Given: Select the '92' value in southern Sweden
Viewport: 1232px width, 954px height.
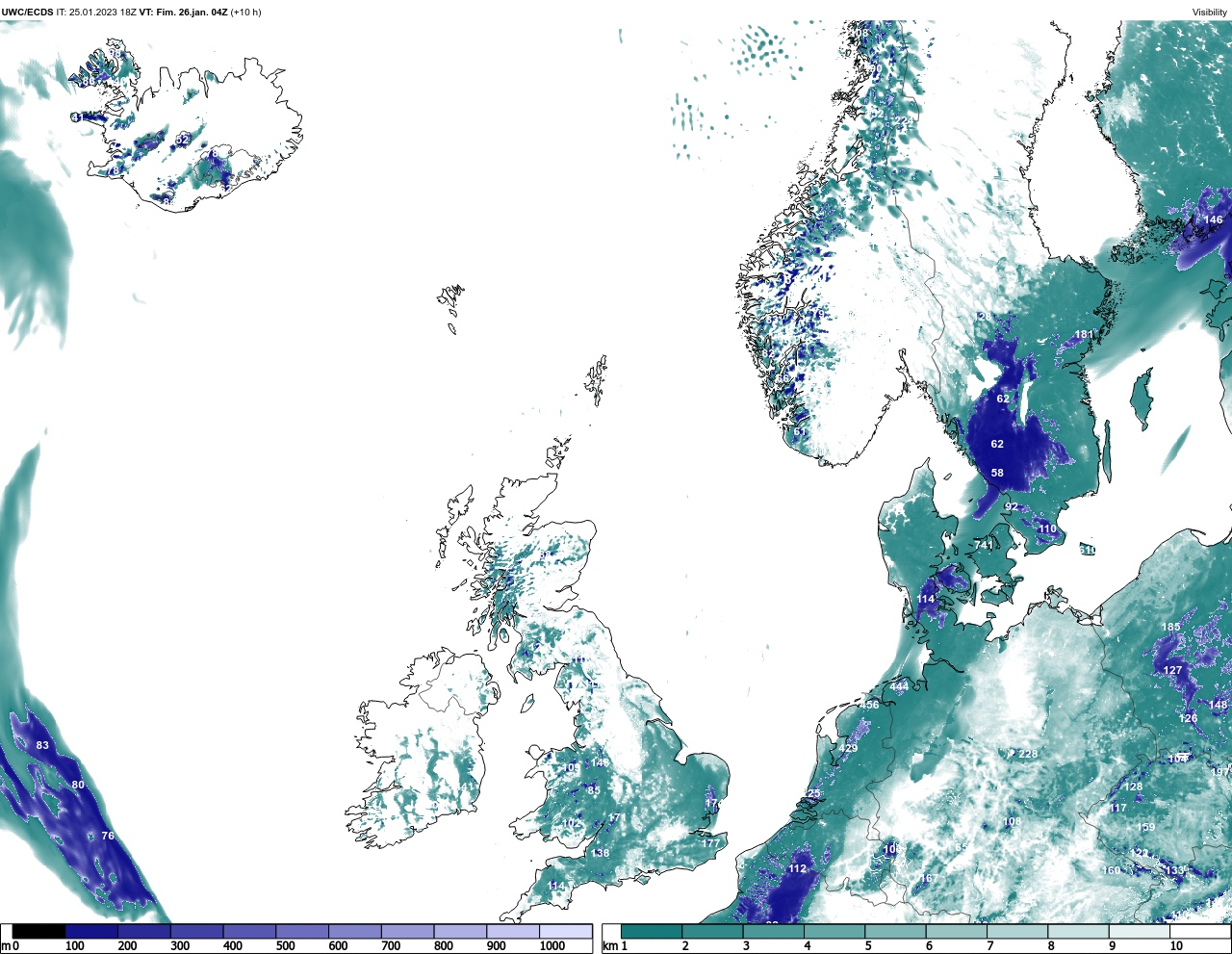Looking at the screenshot, I should pyautogui.click(x=1011, y=507).
